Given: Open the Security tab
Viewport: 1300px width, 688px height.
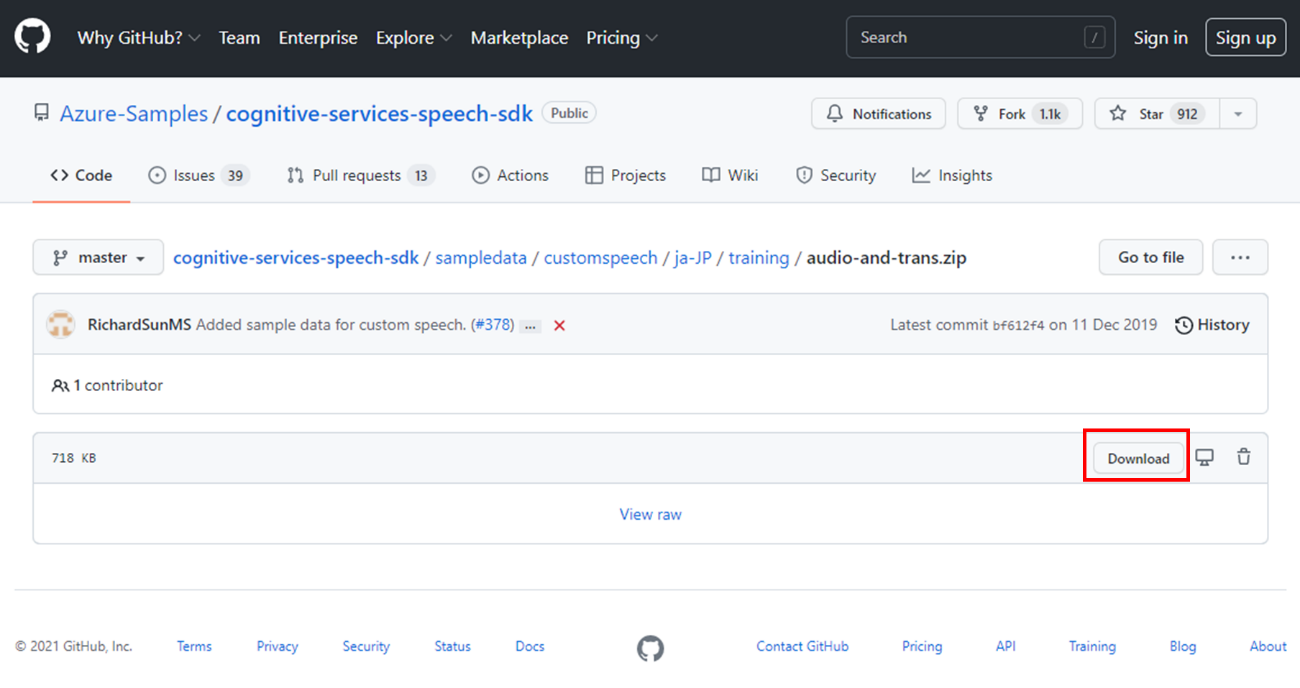Looking at the screenshot, I should tap(836, 175).
